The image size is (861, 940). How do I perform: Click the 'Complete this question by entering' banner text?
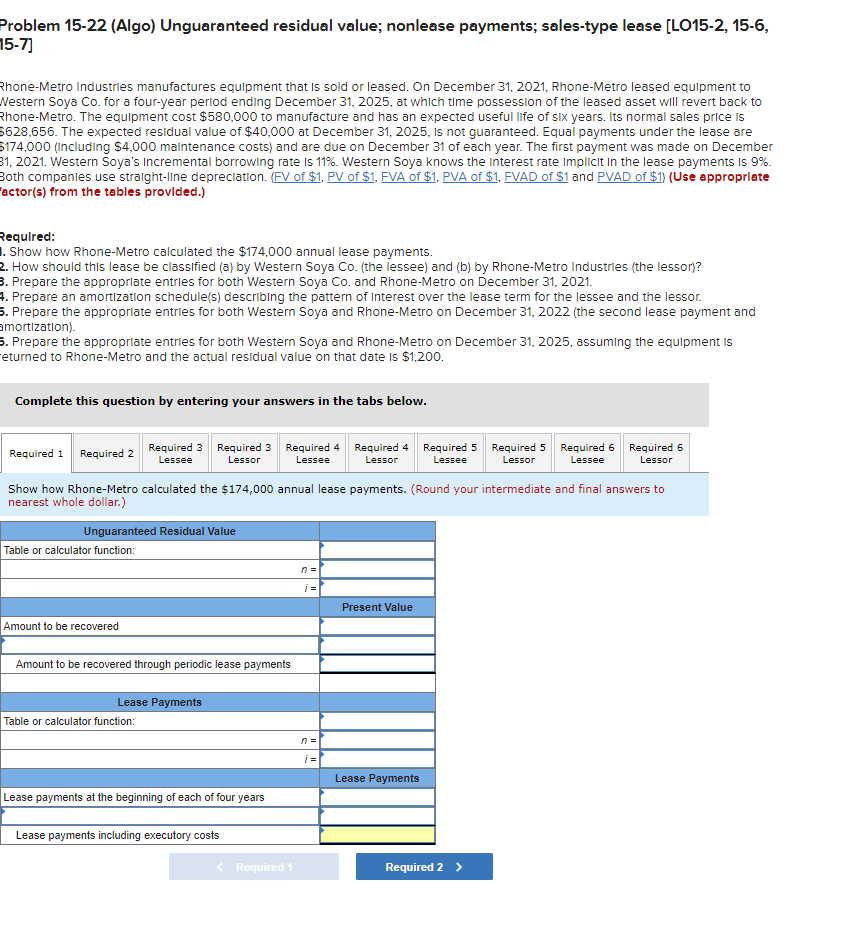coord(221,401)
